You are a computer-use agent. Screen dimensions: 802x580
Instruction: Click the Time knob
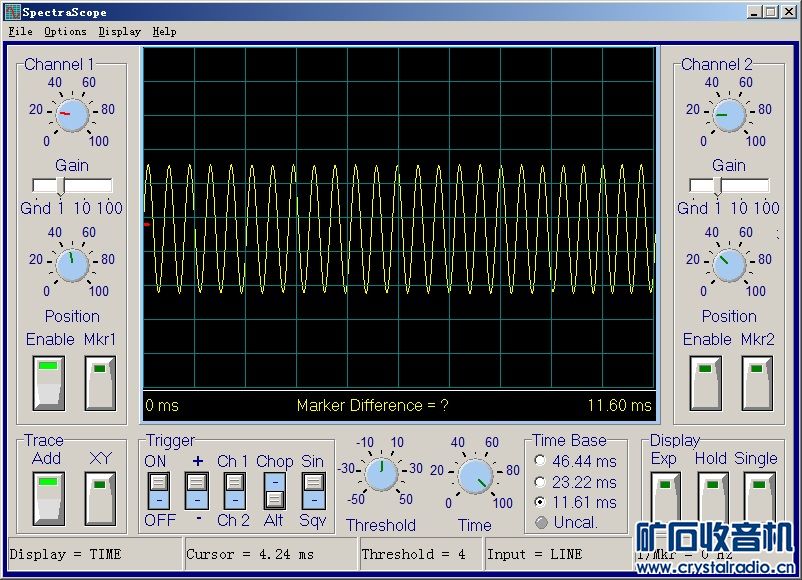[x=475, y=477]
